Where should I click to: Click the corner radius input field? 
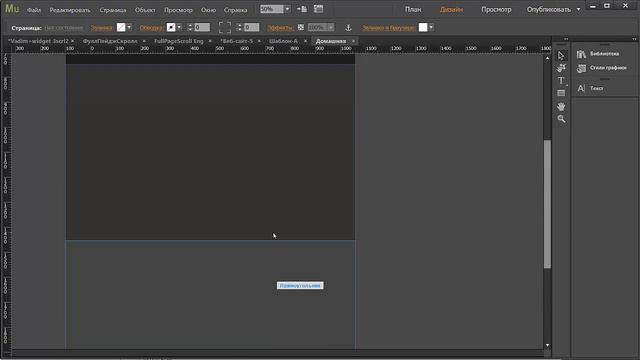tap(251, 27)
